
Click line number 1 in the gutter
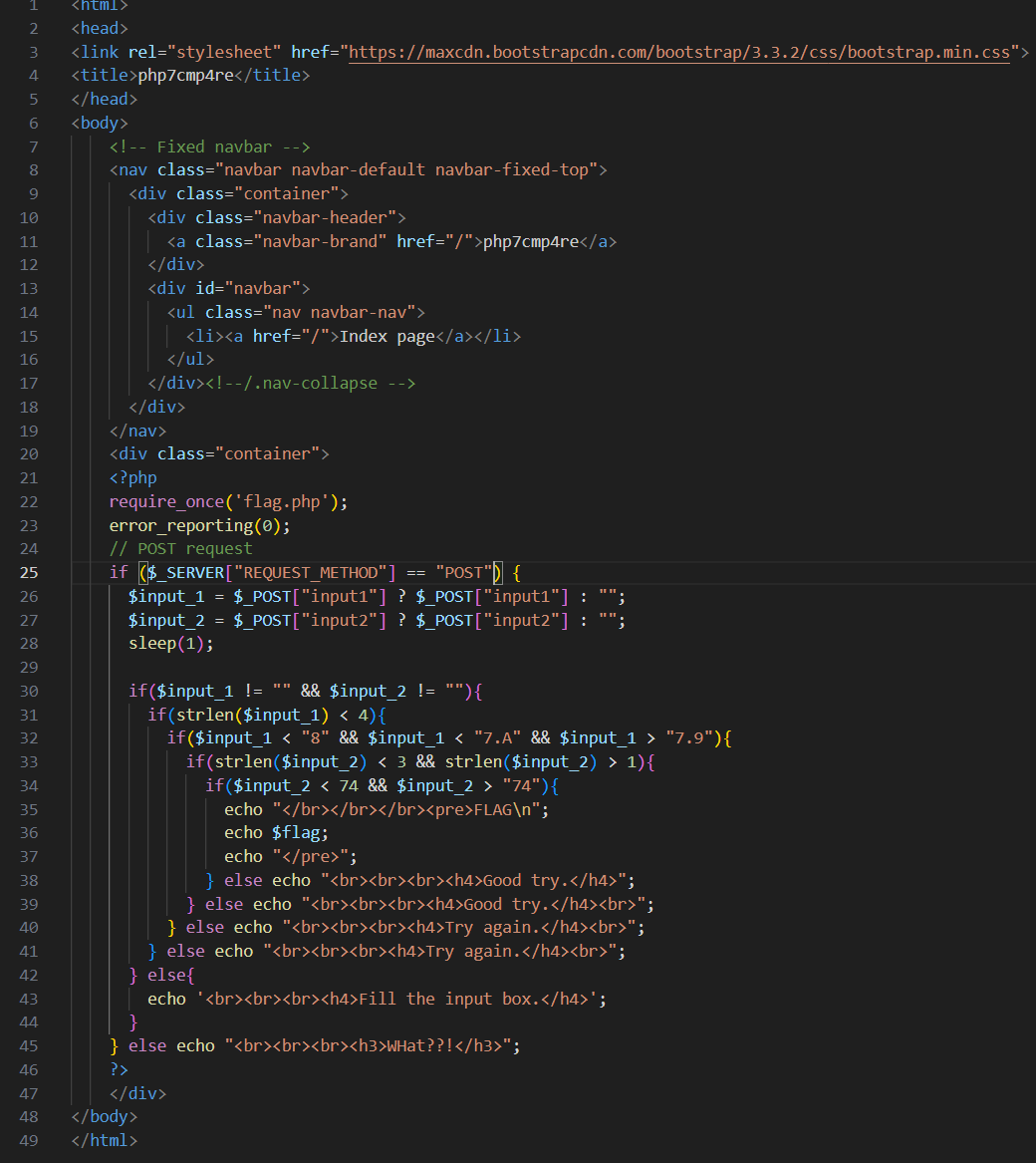pyautogui.click(x=33, y=6)
